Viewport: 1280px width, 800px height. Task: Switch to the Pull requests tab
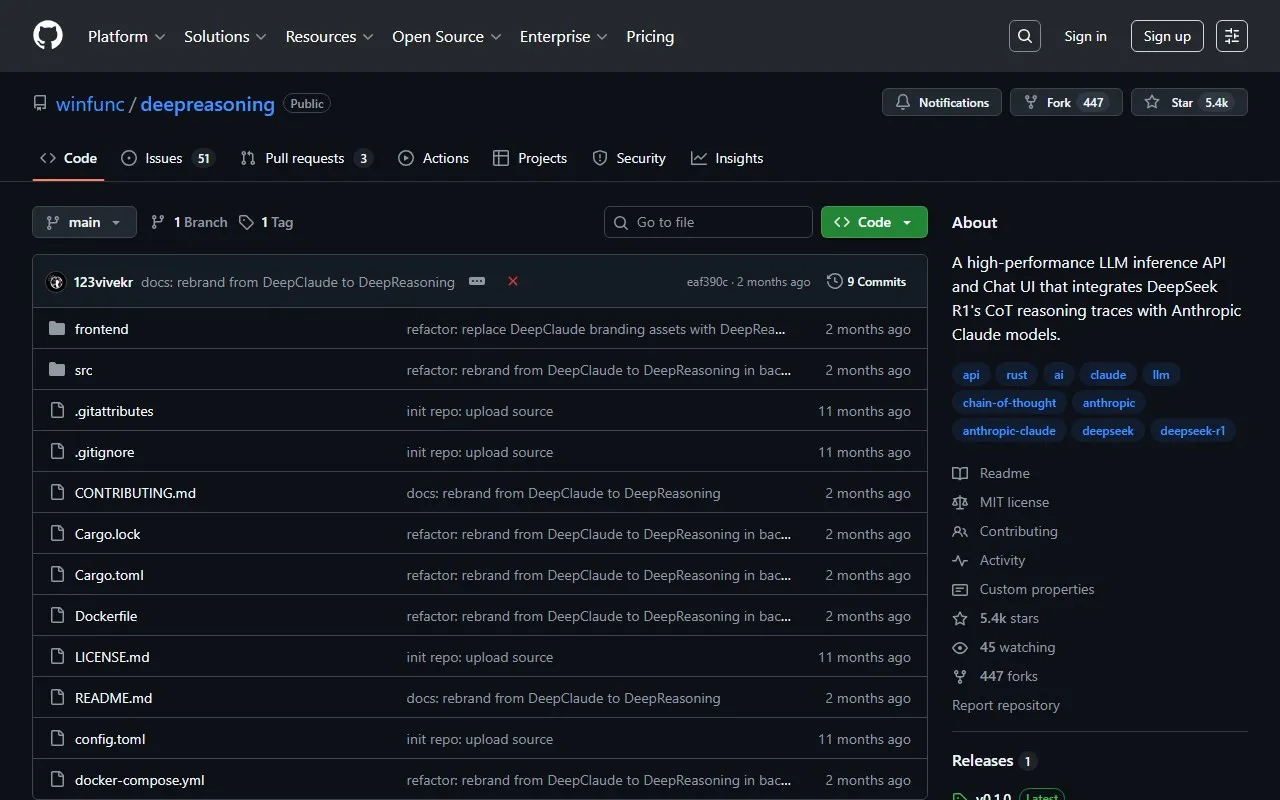(305, 158)
